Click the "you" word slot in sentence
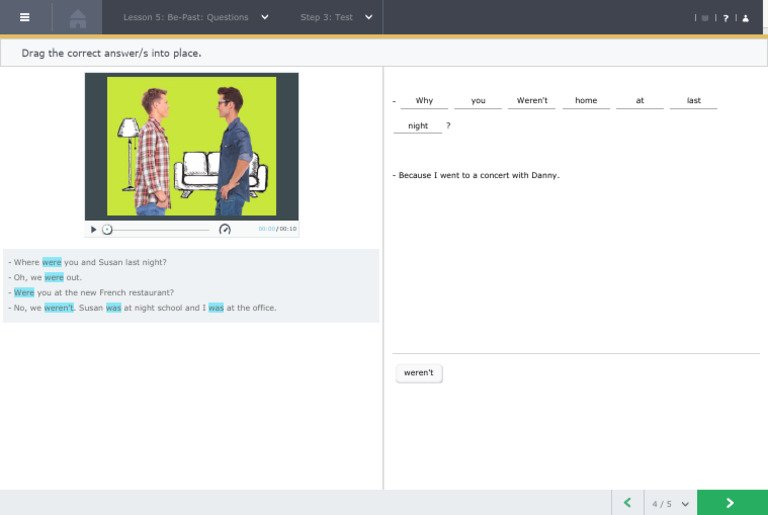The image size is (768, 515). (x=478, y=101)
